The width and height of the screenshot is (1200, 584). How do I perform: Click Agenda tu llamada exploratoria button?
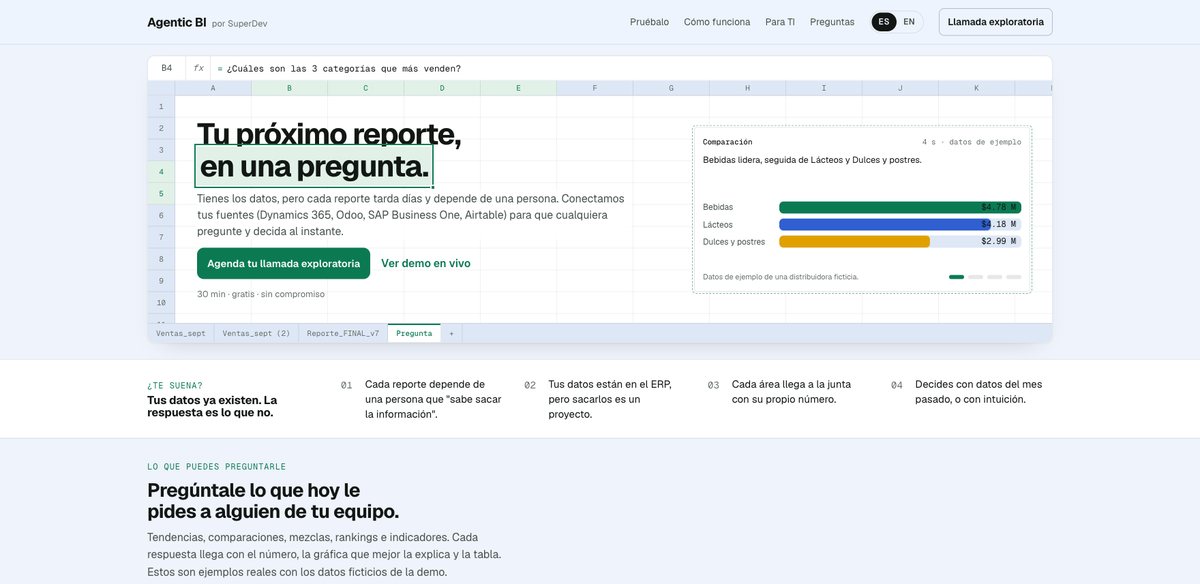(x=283, y=263)
